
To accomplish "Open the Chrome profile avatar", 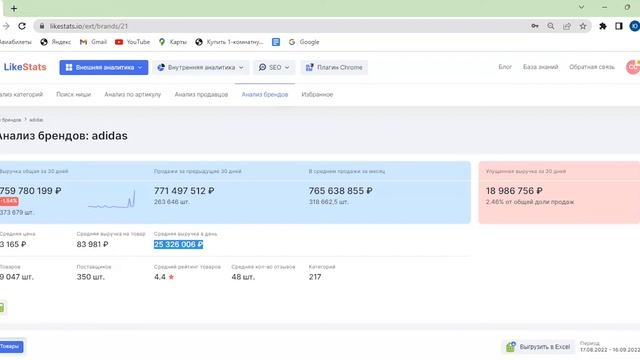I will (635, 26).
